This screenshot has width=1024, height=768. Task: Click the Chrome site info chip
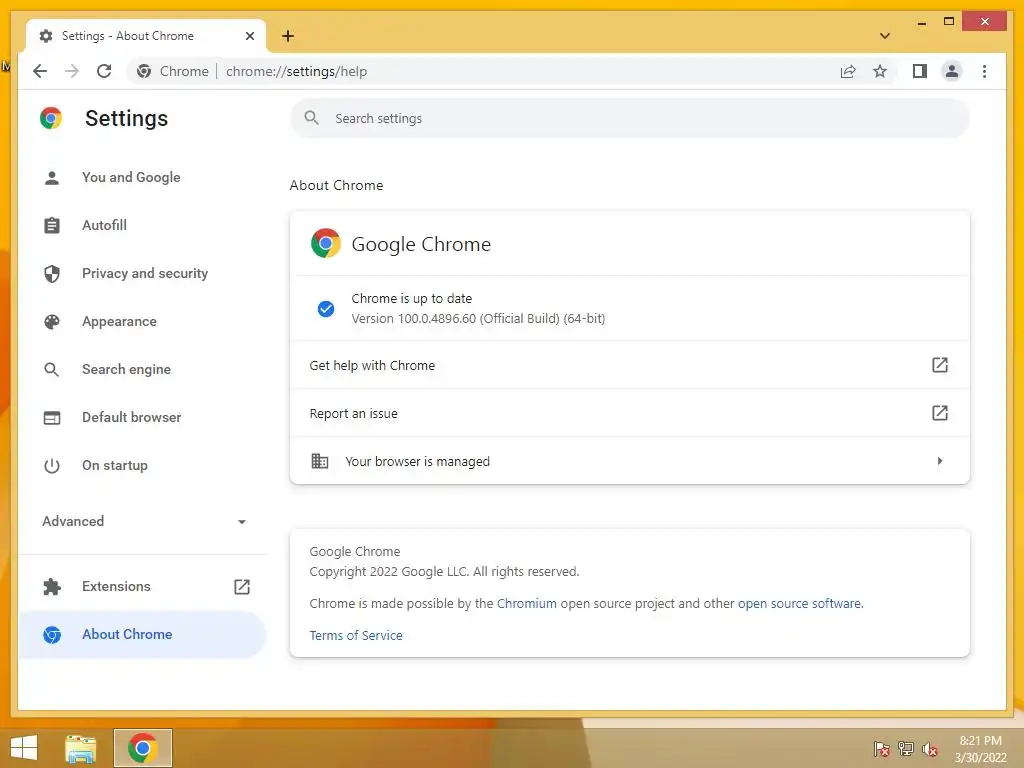coord(173,71)
